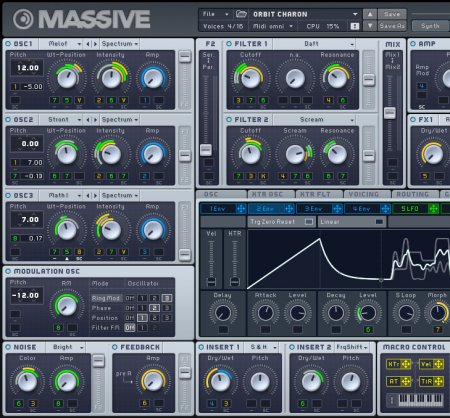Open Insert 2 FrqShift effect dropdown

[x=352, y=347]
